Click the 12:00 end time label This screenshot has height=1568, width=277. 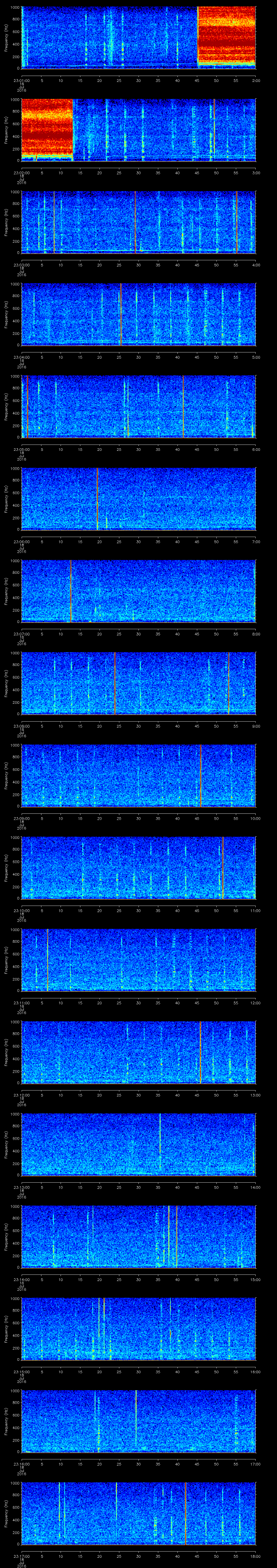pos(256,1003)
